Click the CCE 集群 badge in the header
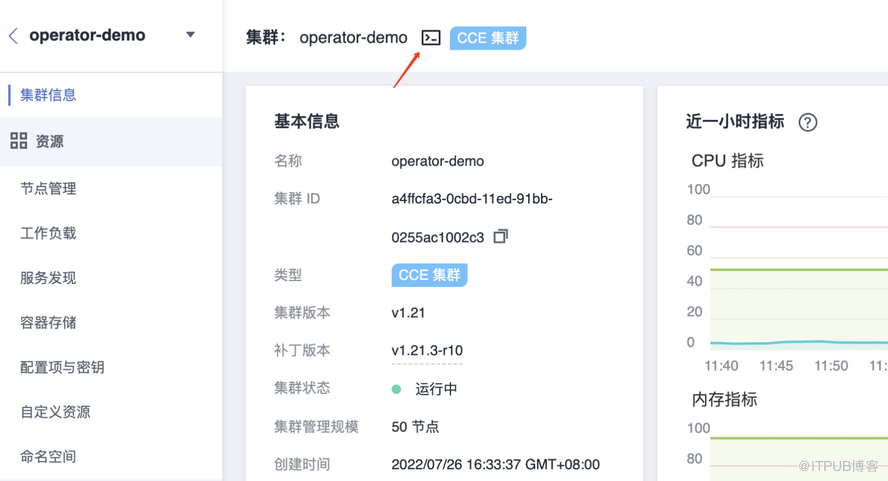 [x=488, y=38]
